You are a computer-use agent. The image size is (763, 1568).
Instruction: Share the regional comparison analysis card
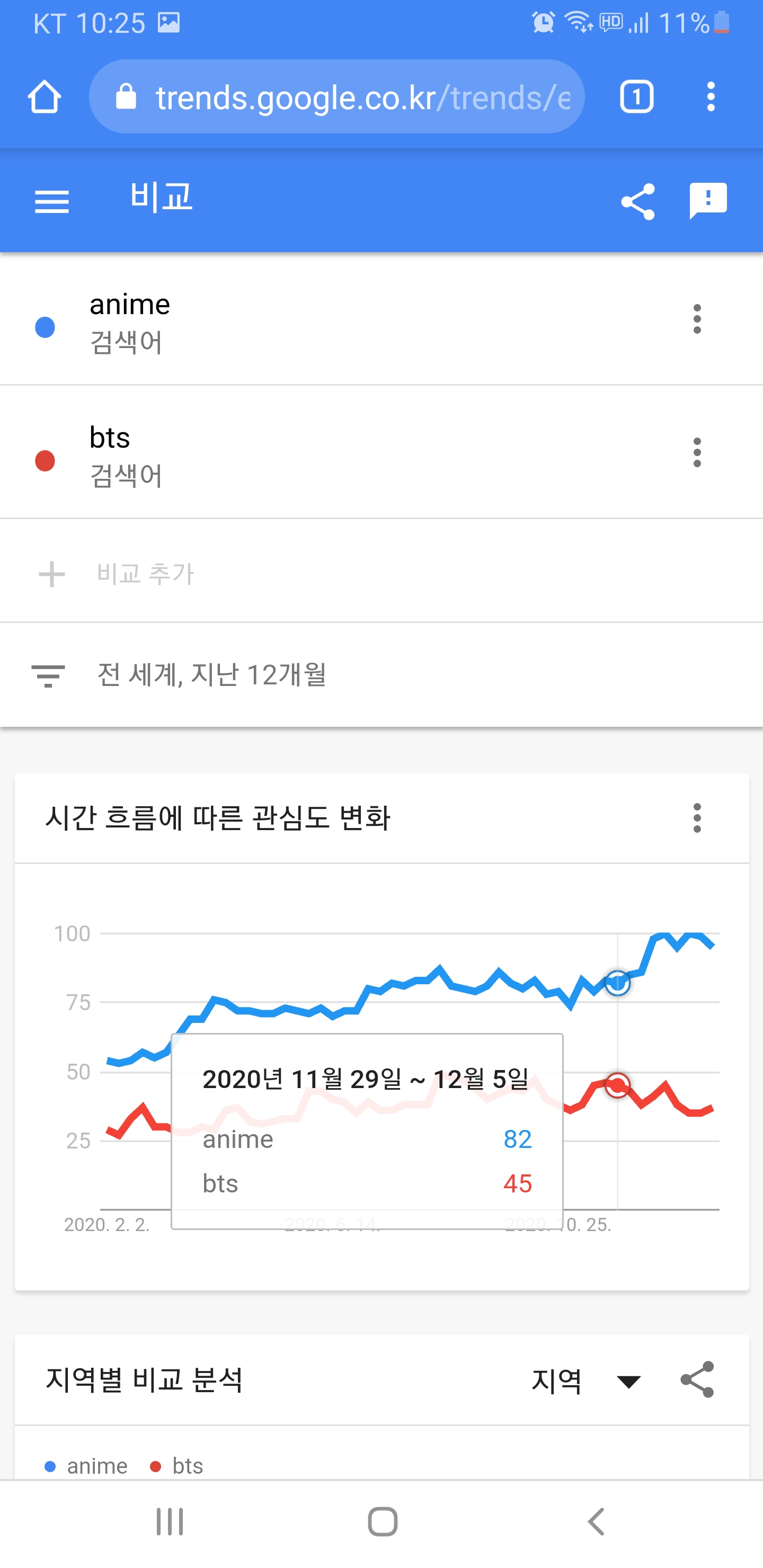coord(697,1380)
